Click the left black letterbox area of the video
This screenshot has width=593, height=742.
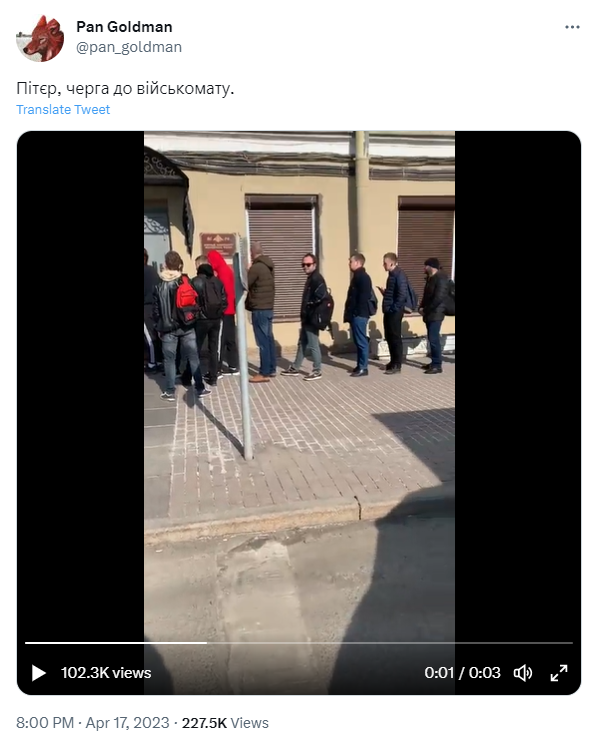[x=80, y=379]
